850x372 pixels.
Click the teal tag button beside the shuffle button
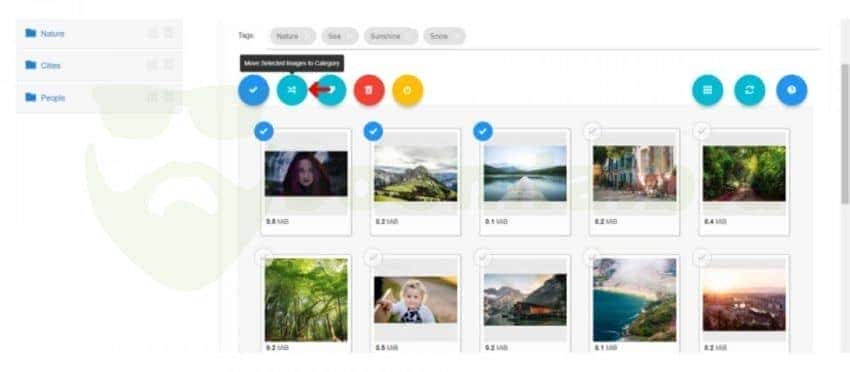tap(331, 90)
